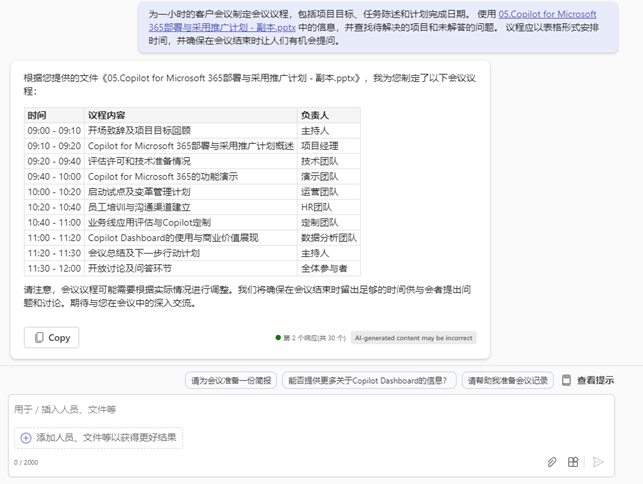Image resolution: width=643 pixels, height=484 pixels.
Task: Click the cell 运营团队
Action: (x=329, y=192)
